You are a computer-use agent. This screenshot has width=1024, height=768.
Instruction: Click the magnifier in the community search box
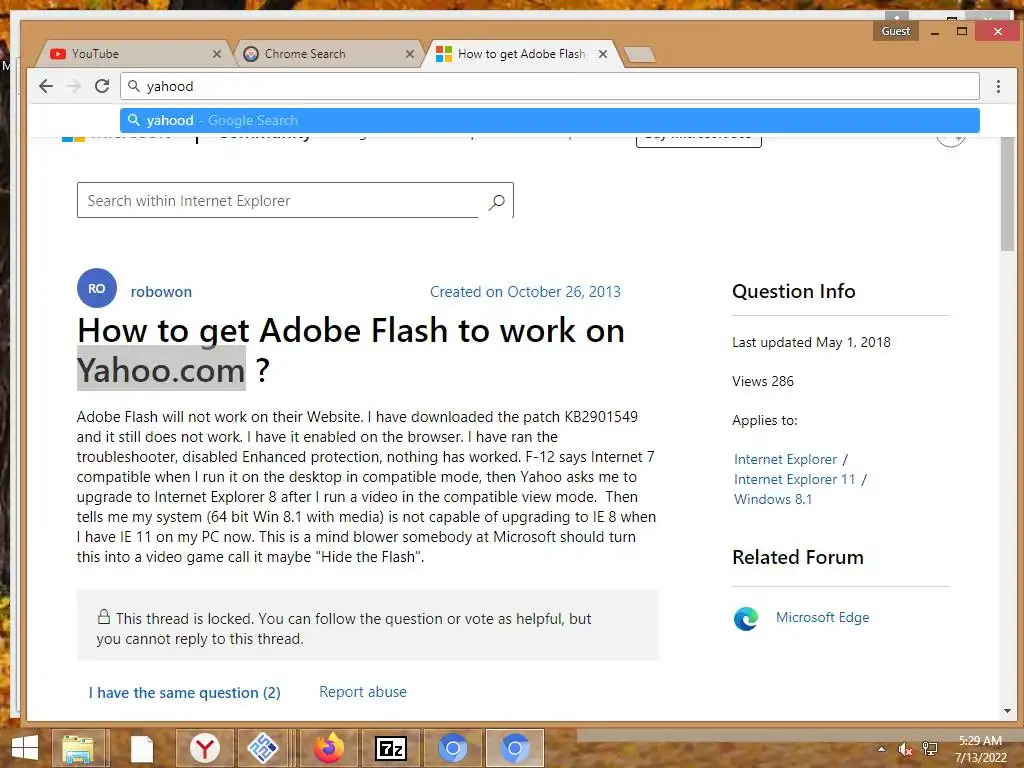[496, 202]
